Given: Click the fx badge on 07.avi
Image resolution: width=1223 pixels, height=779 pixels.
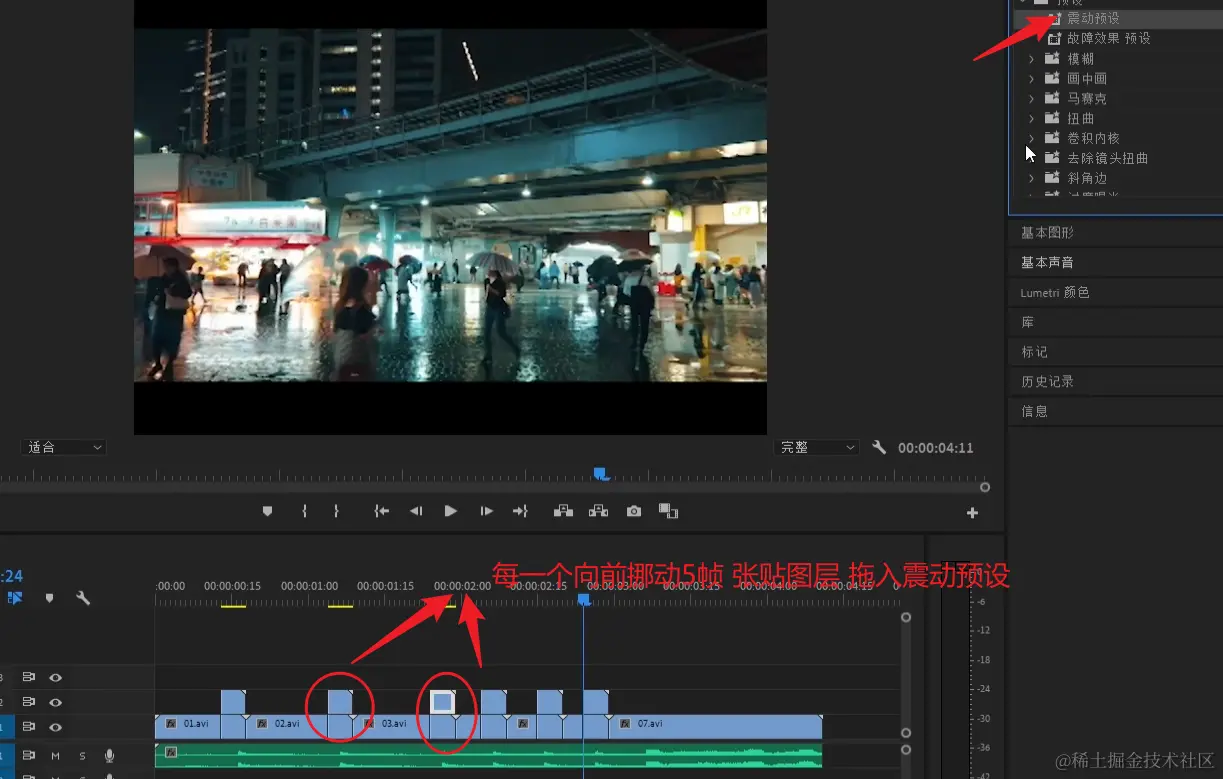Looking at the screenshot, I should 625,723.
